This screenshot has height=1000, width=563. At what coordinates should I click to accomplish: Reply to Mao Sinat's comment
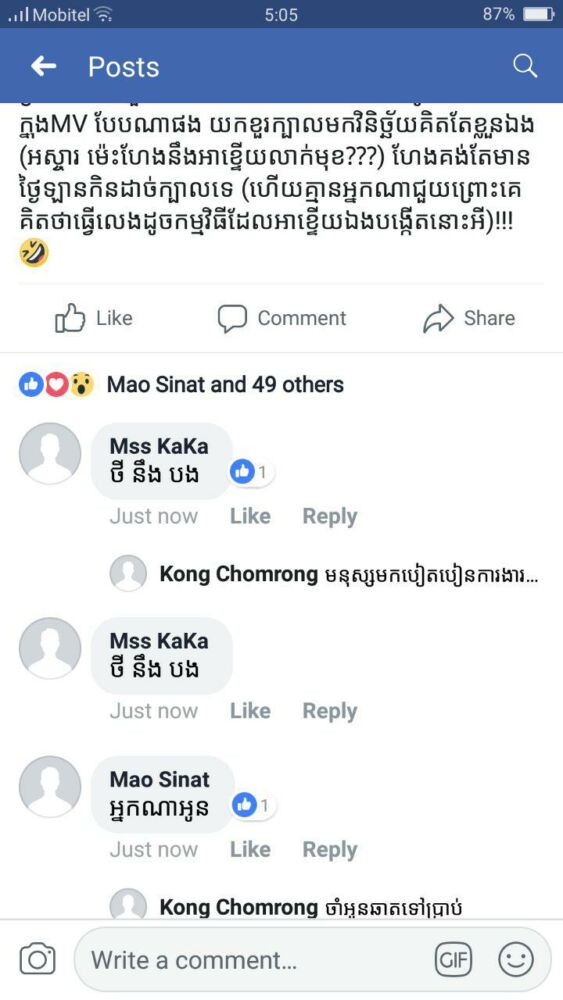[330, 849]
